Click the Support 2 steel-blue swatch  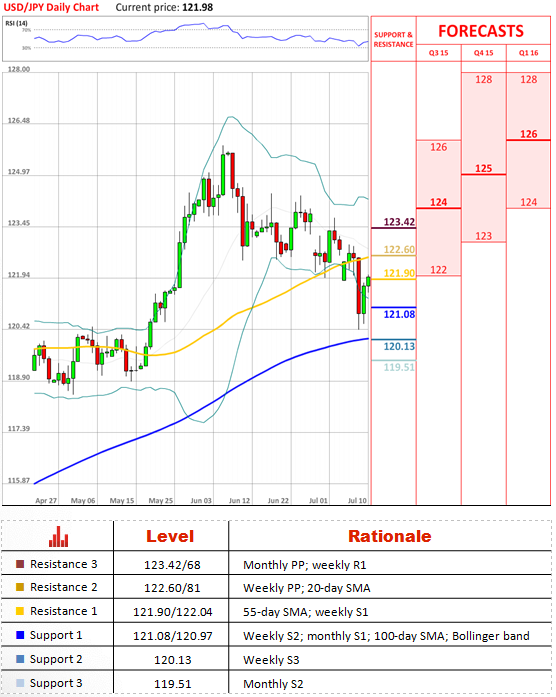pyautogui.click(x=20, y=659)
